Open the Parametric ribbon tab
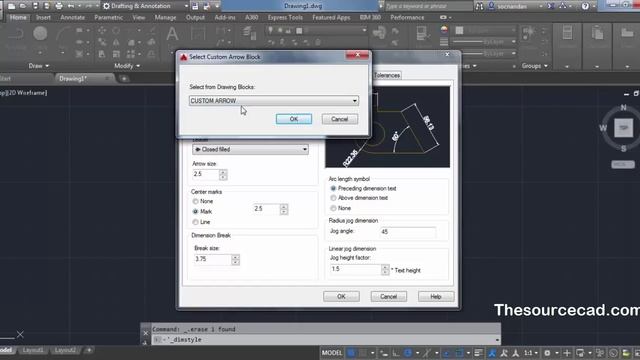The height and width of the screenshot is (360, 640). tap(109, 18)
